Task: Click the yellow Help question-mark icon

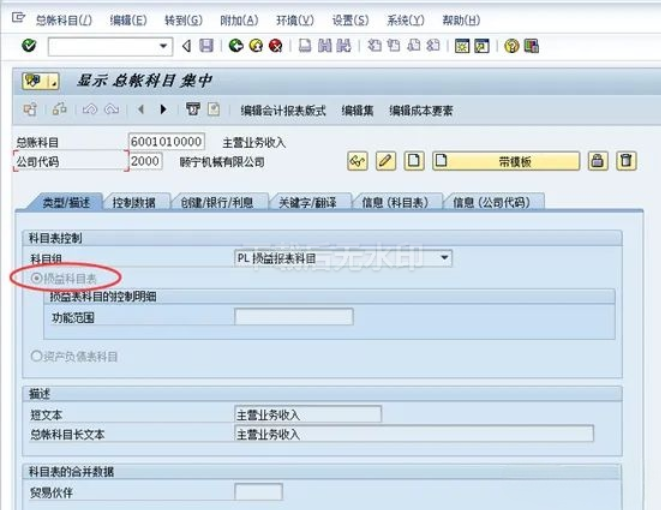Action: tap(511, 46)
